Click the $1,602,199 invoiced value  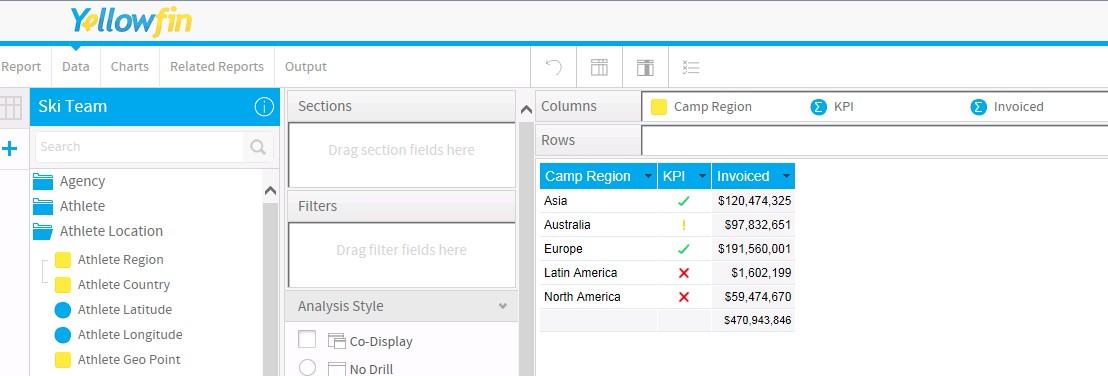pyautogui.click(x=761, y=273)
